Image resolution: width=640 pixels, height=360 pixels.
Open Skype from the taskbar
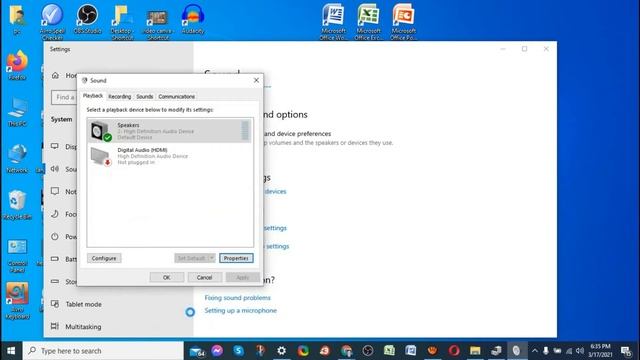[x=239, y=351]
